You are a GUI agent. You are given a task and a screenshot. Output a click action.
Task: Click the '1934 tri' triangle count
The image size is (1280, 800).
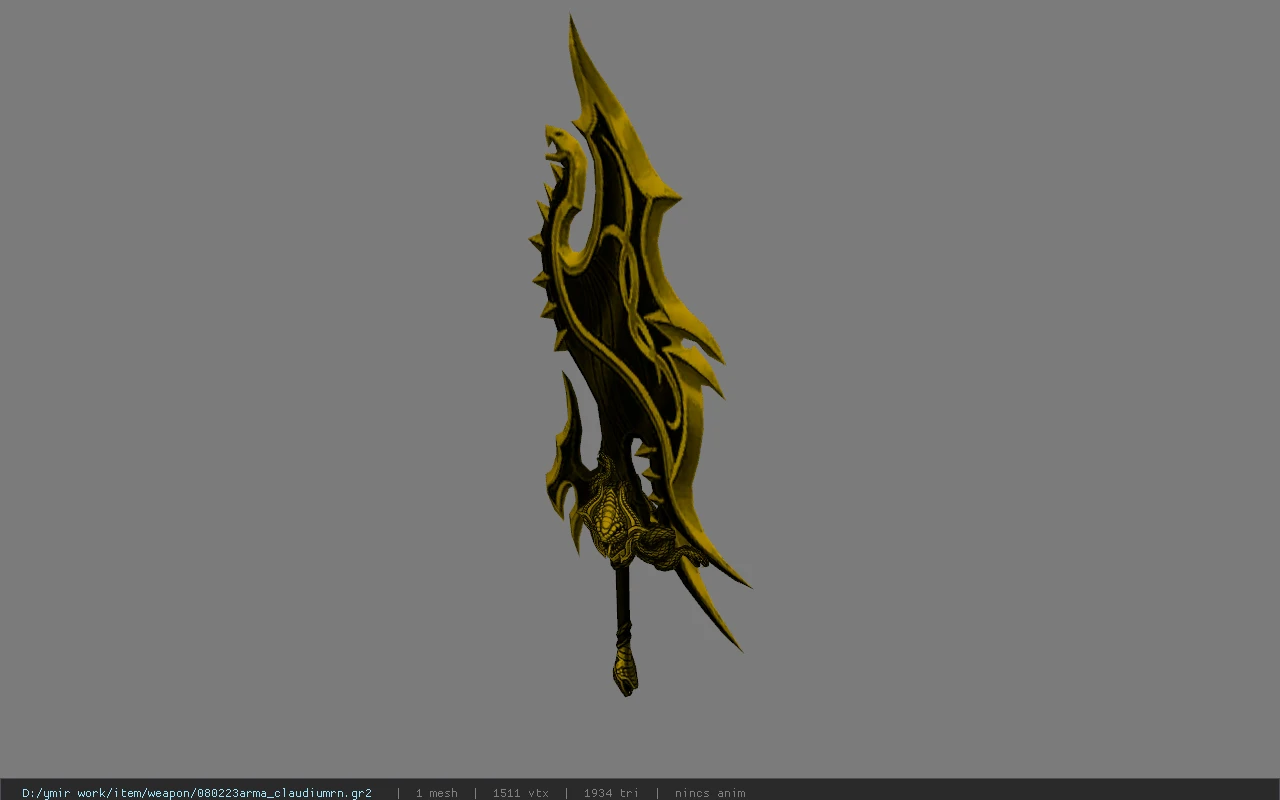point(611,793)
